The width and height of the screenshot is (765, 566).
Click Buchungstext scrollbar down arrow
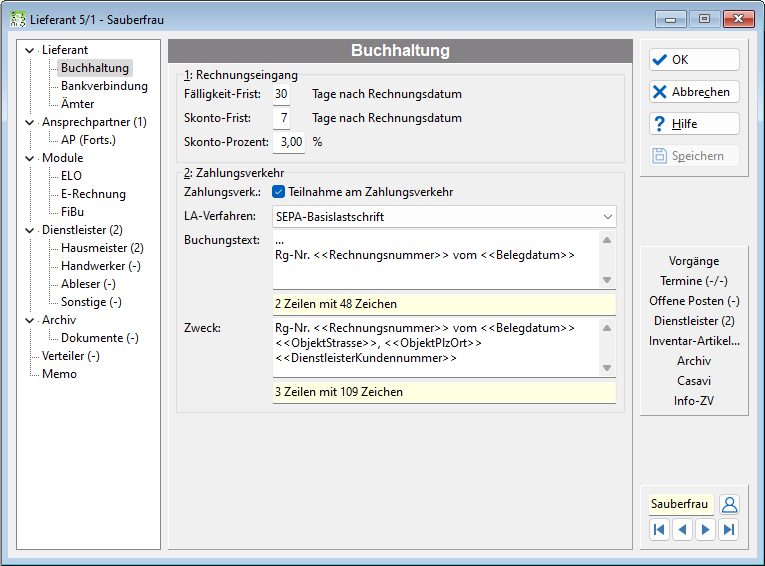tap(607, 280)
